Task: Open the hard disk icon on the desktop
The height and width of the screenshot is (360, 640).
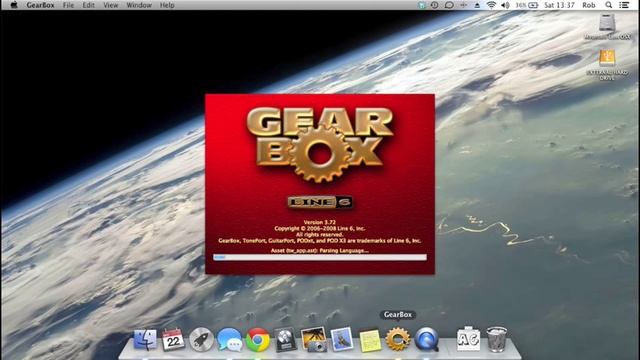Action: pos(607,22)
